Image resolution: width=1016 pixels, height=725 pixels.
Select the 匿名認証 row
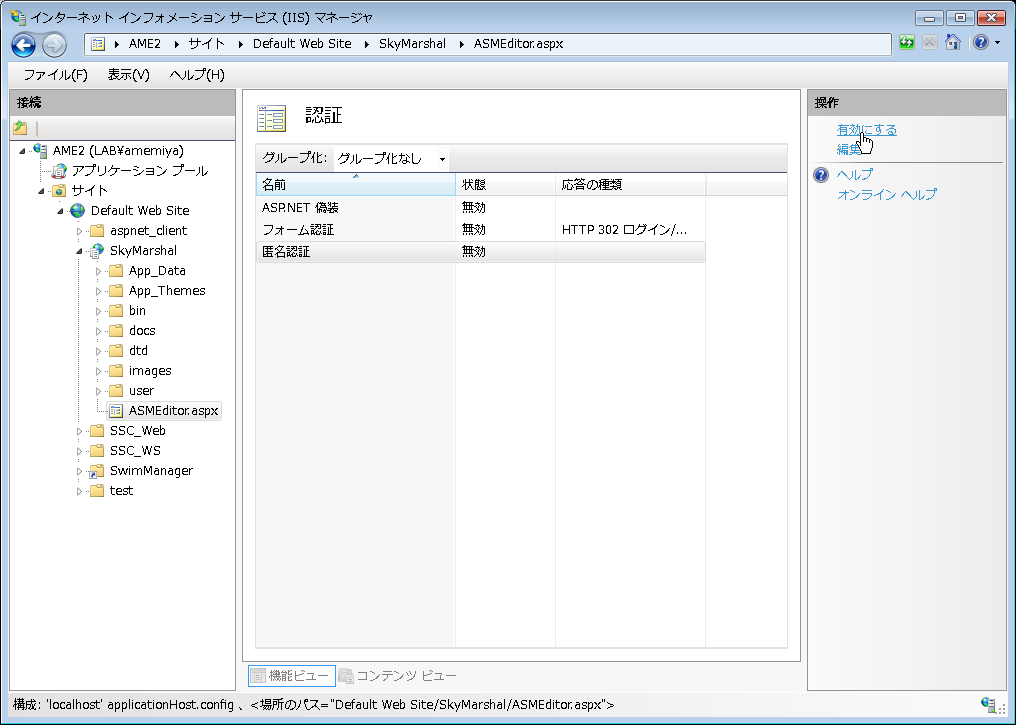tap(480, 252)
